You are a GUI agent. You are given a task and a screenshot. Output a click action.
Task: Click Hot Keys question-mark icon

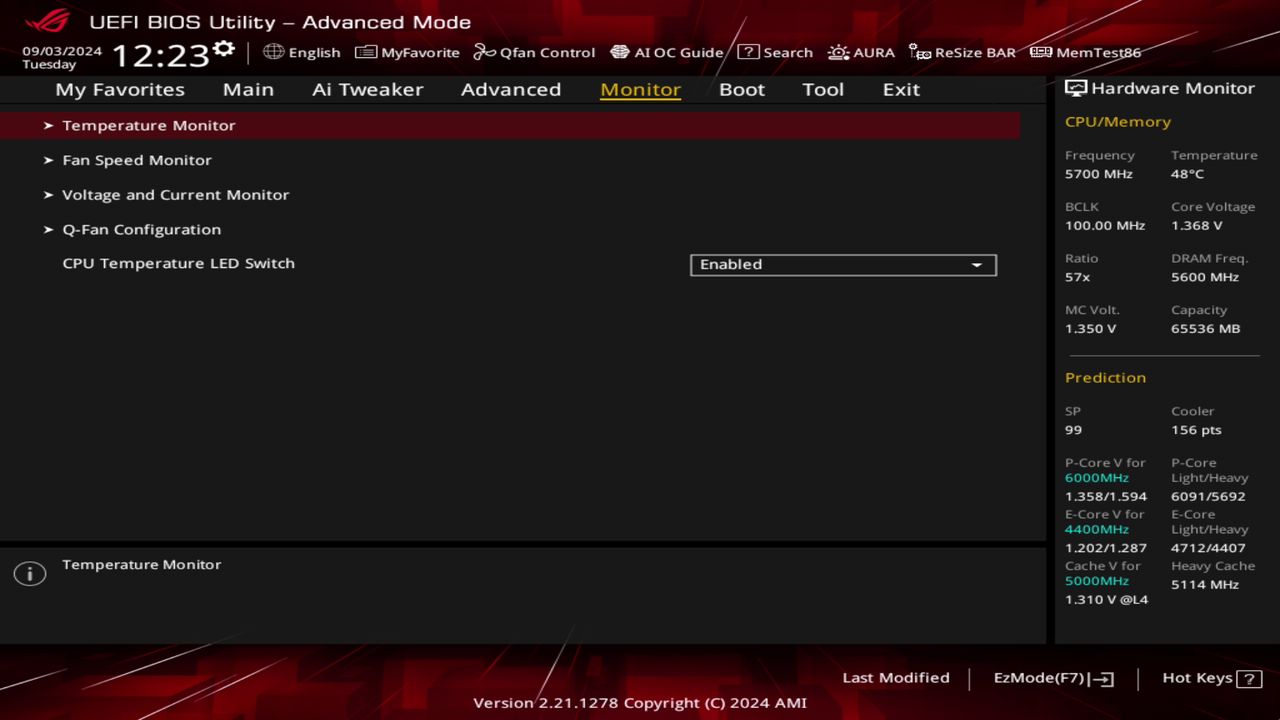[1249, 679]
